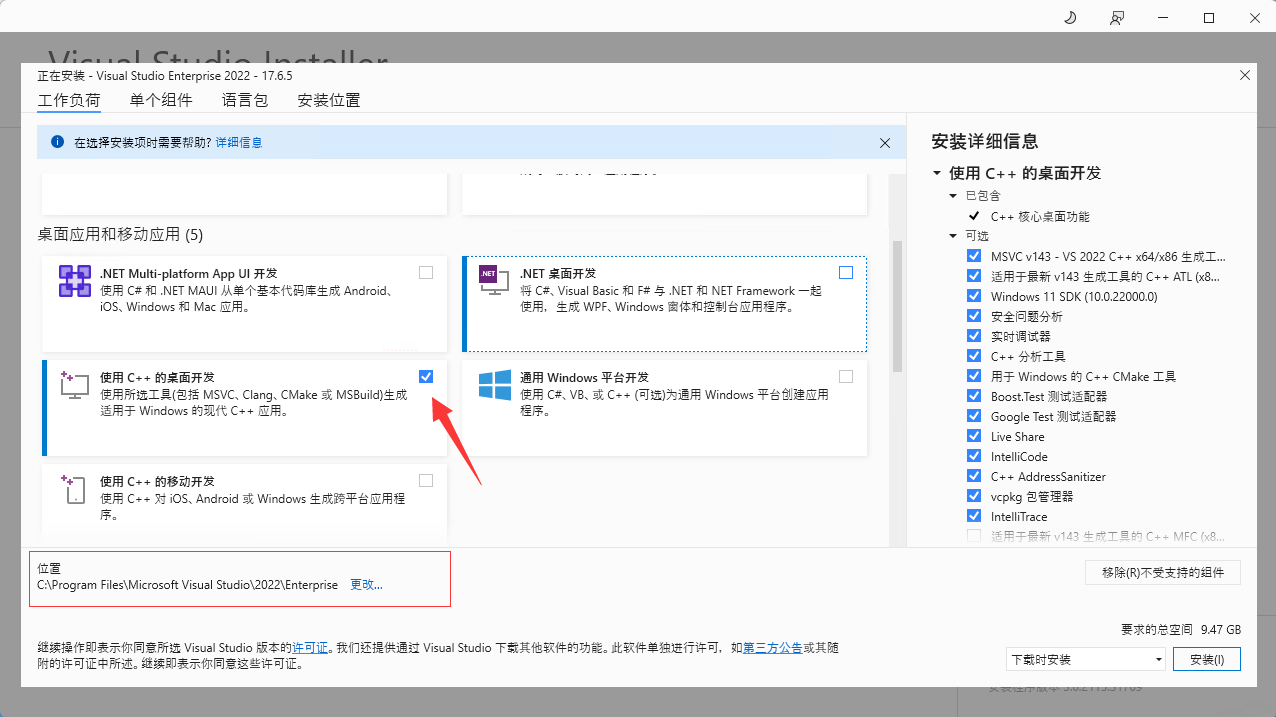Click 移除(R)不受支持的组件 button

coord(1163,572)
